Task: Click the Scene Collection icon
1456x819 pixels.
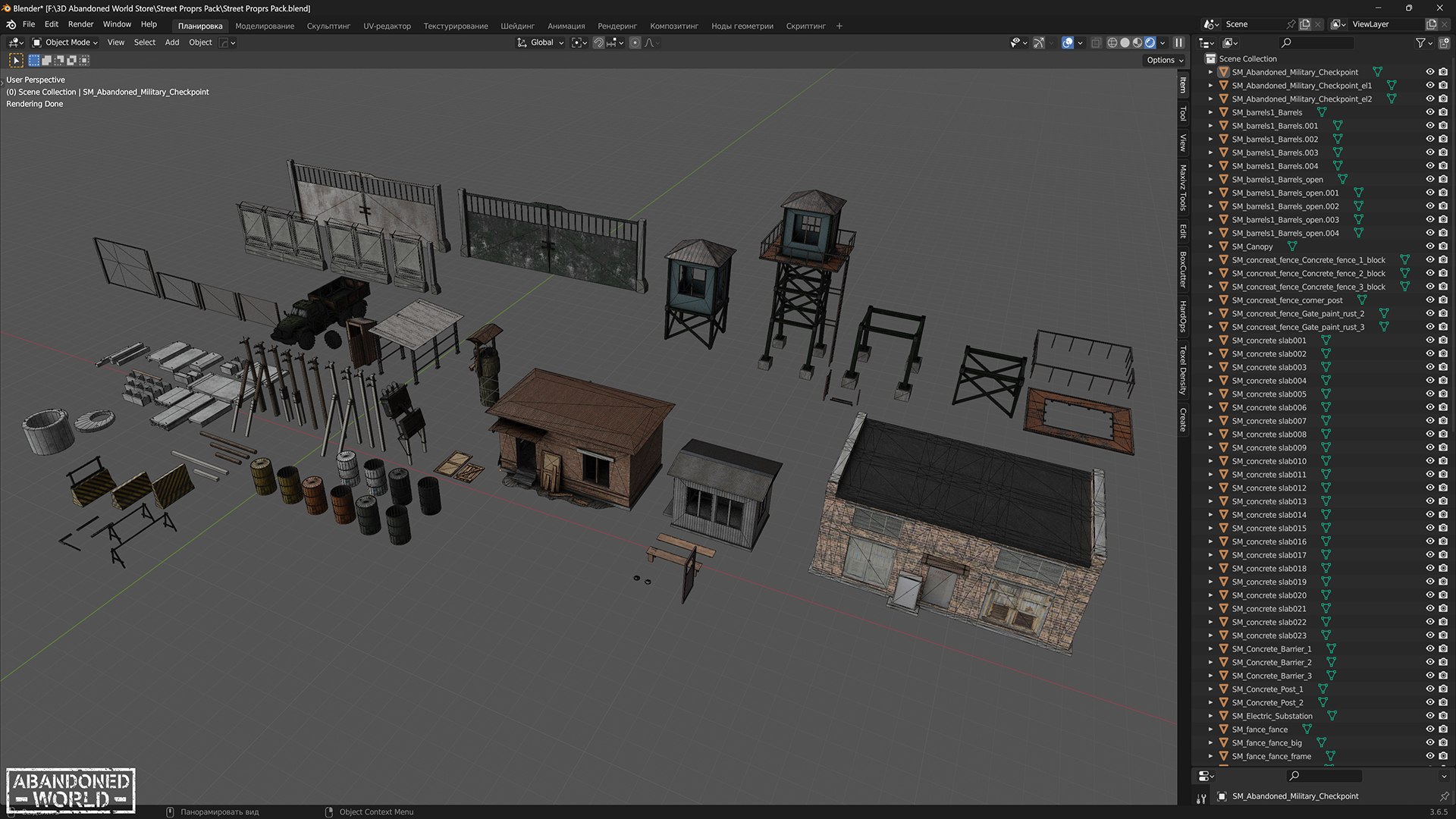Action: point(1211,58)
